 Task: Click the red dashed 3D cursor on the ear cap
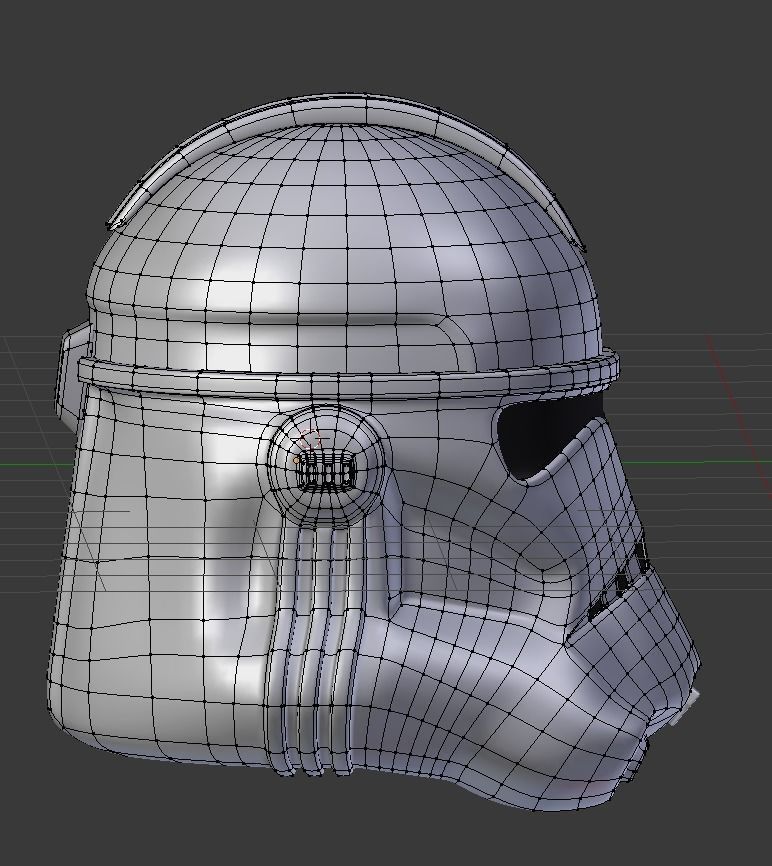click(x=309, y=439)
